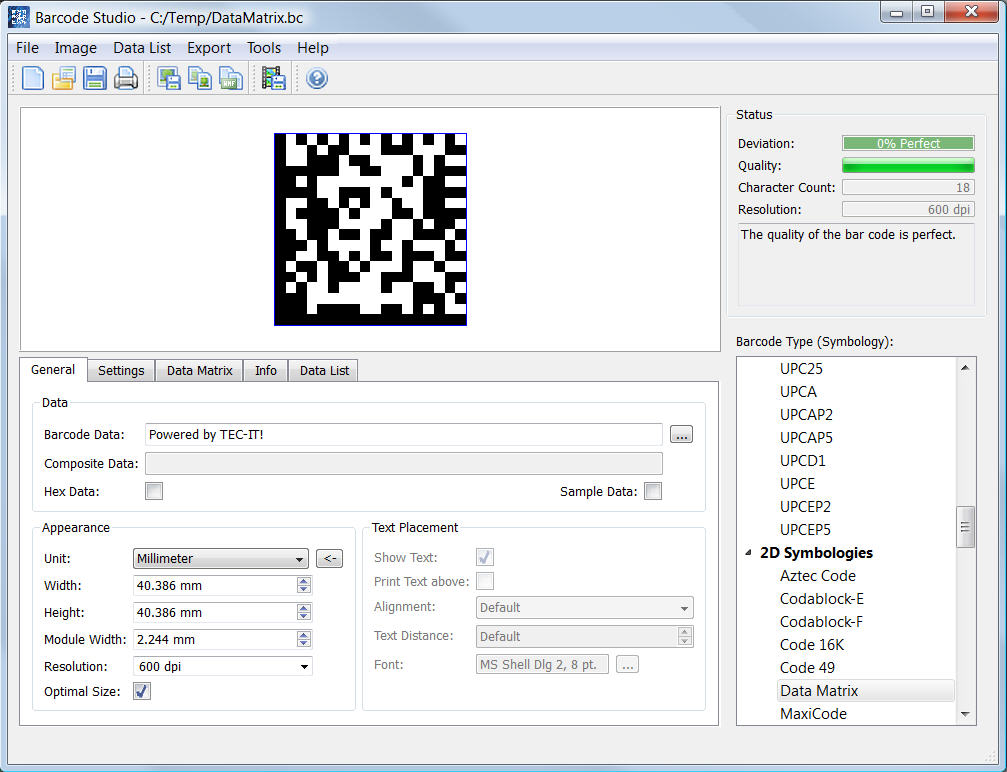Select Code 49 symbology
The image size is (1007, 772).
807,668
